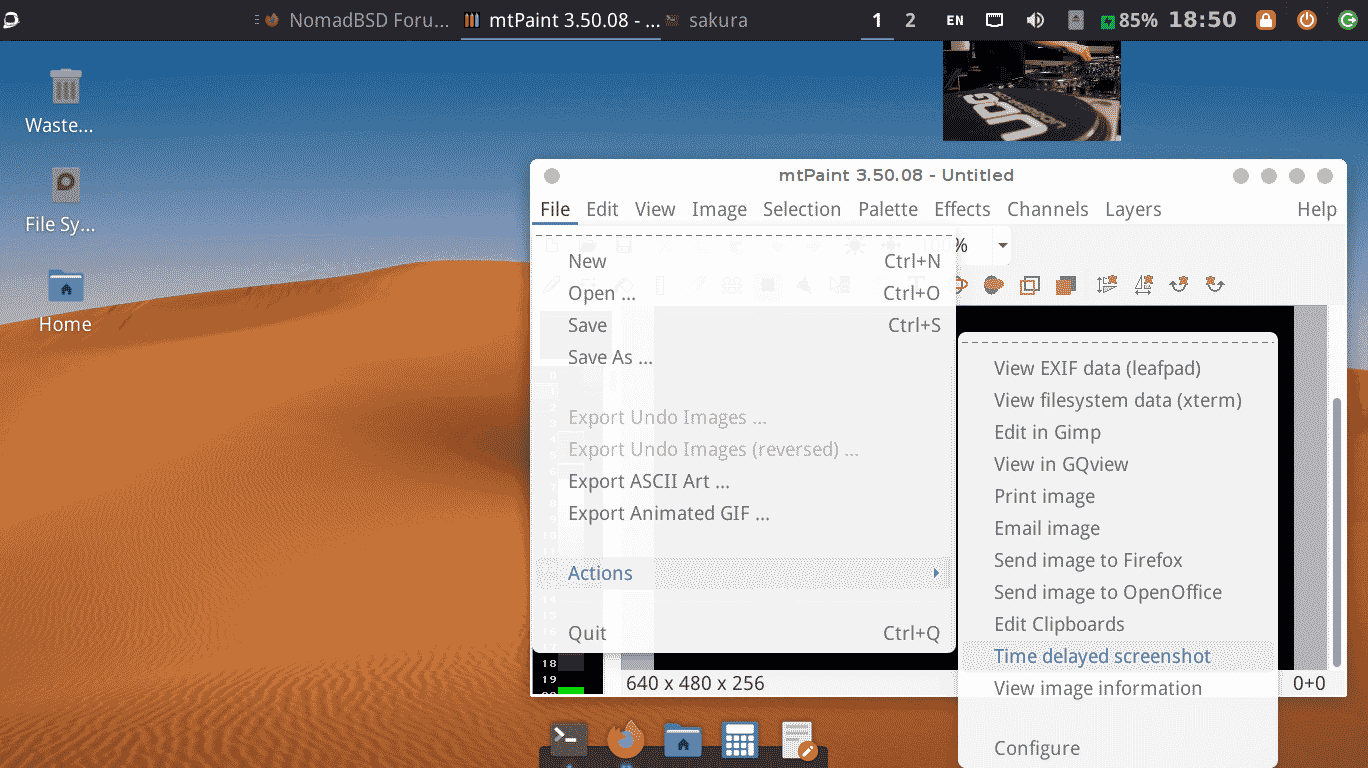Screen dimensions: 1368x768
Task: Open the volume control tray icon
Action: (x=1035, y=20)
